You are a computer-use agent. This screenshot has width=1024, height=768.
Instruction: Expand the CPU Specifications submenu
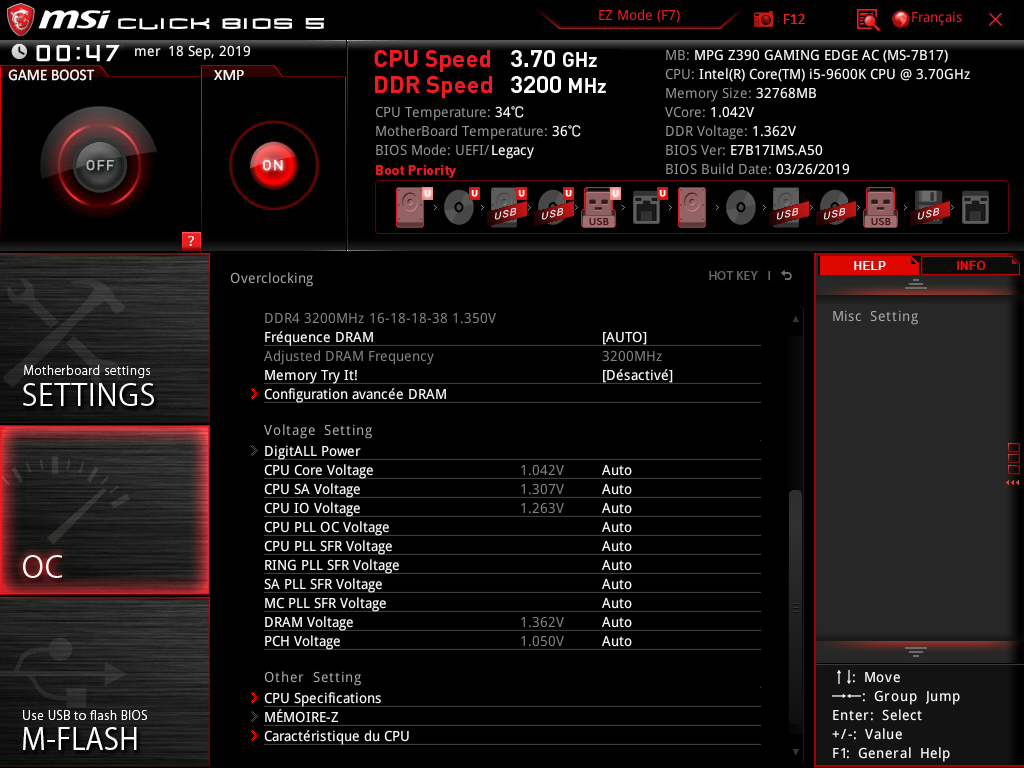click(512, 697)
